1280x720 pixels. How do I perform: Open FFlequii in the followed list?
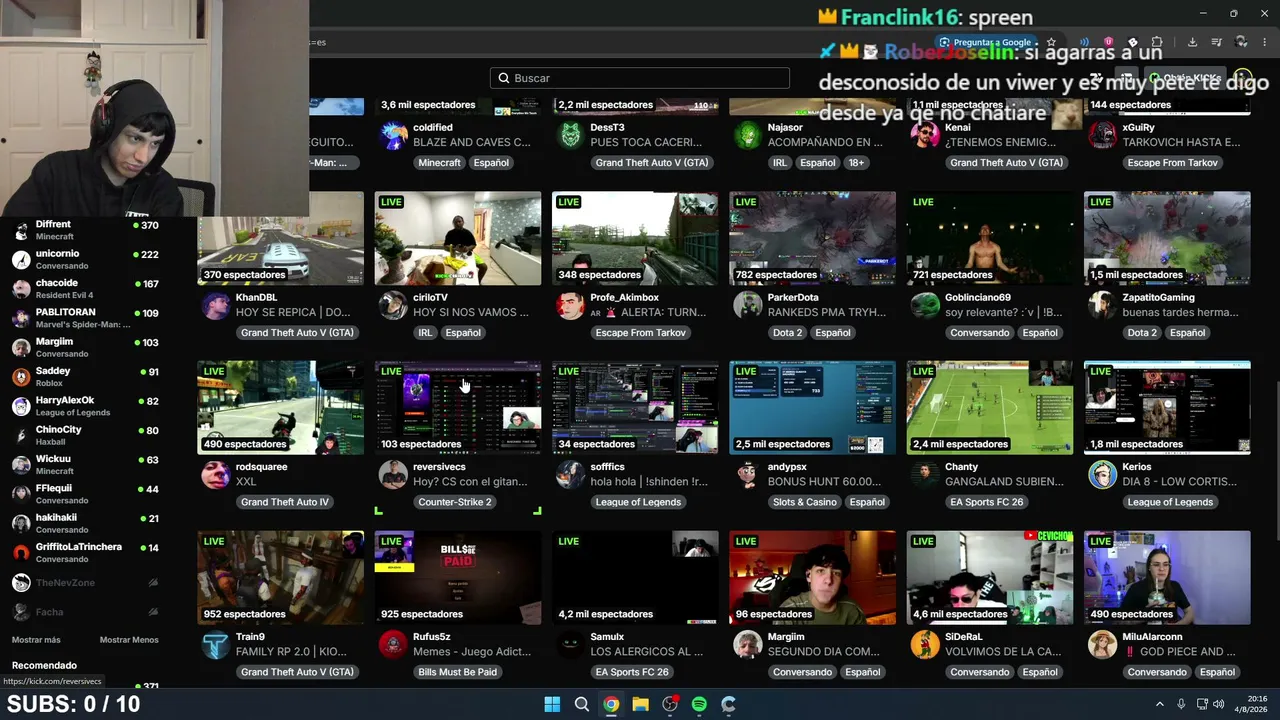85,494
